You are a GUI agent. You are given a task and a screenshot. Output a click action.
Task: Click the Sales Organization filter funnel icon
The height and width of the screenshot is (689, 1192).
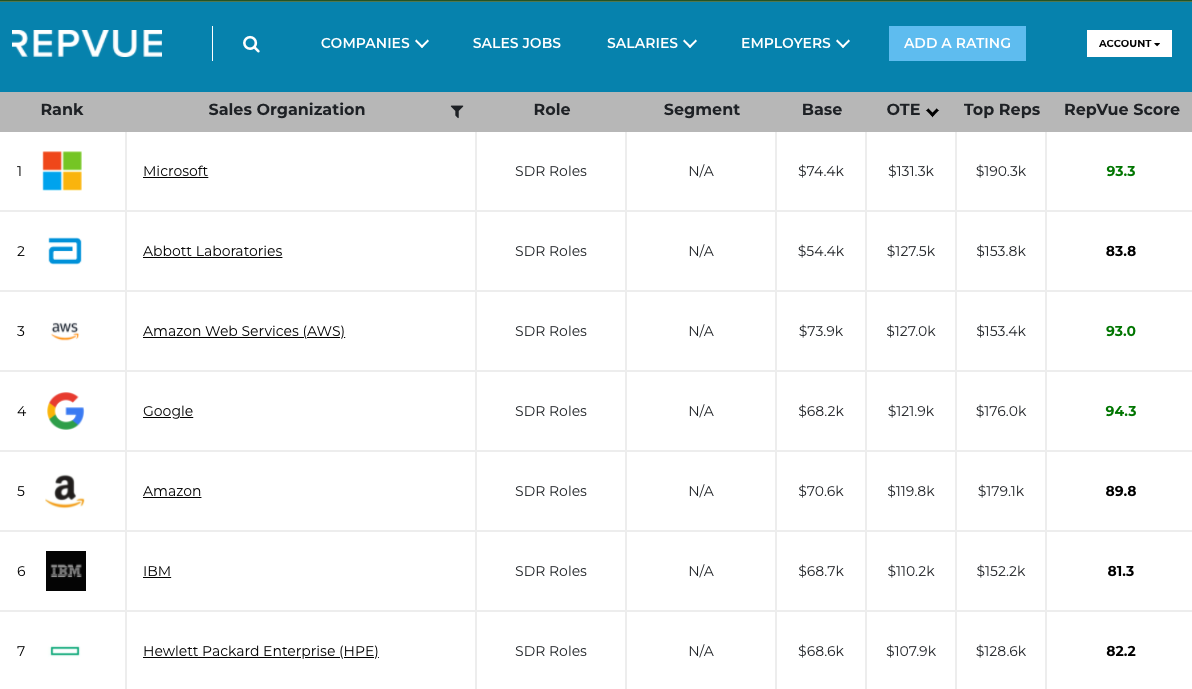pyautogui.click(x=457, y=111)
